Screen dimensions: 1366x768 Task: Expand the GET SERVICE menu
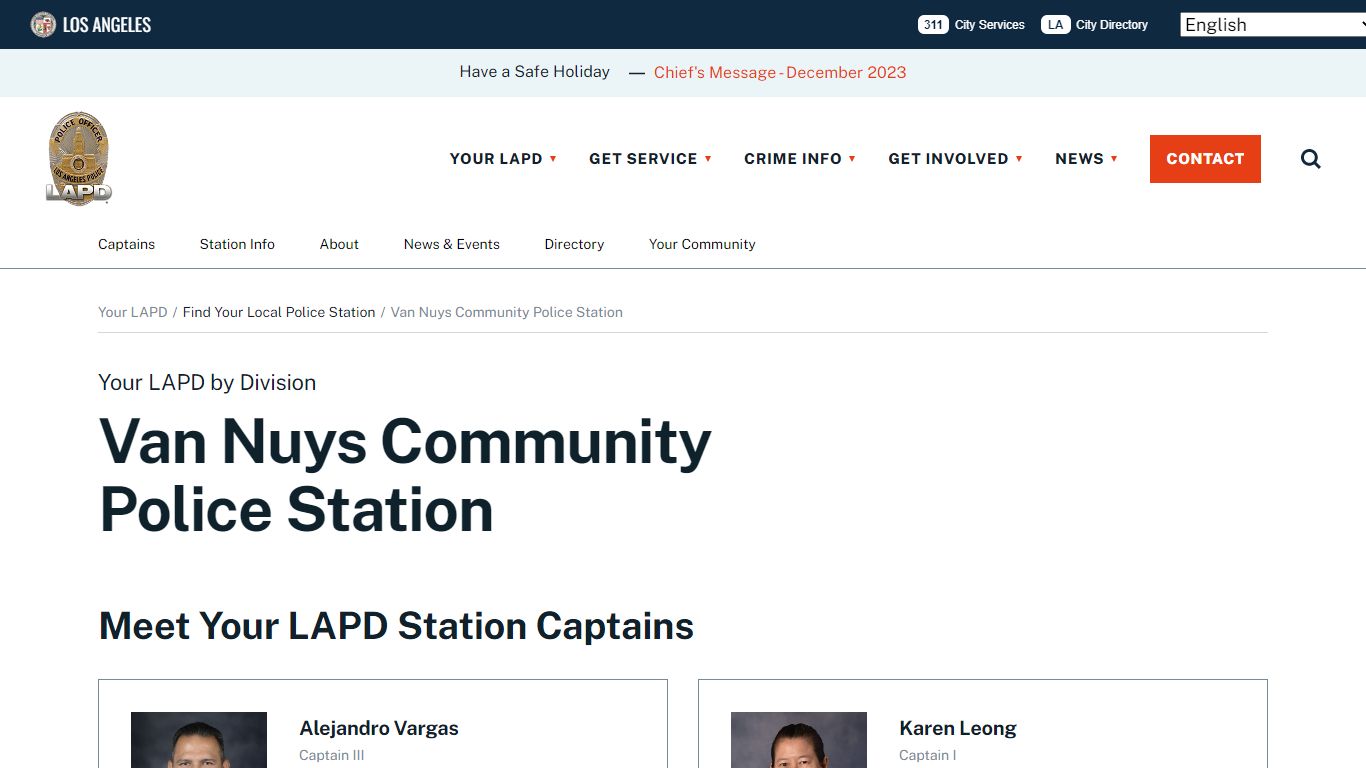click(x=650, y=159)
